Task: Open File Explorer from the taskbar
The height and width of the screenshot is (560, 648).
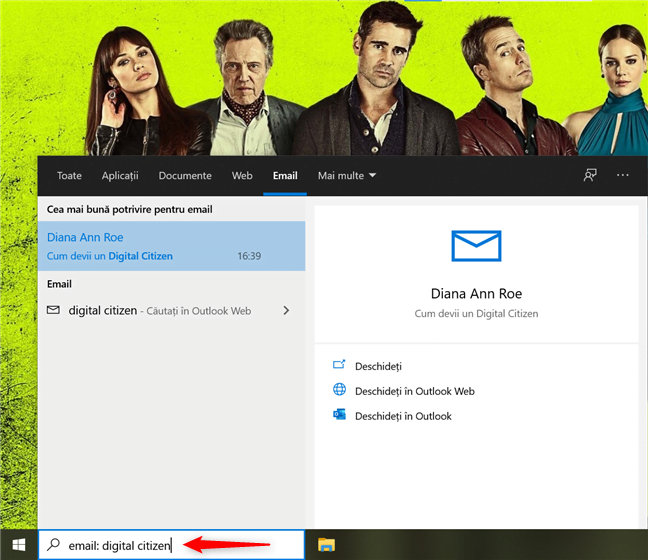Action: point(326,545)
